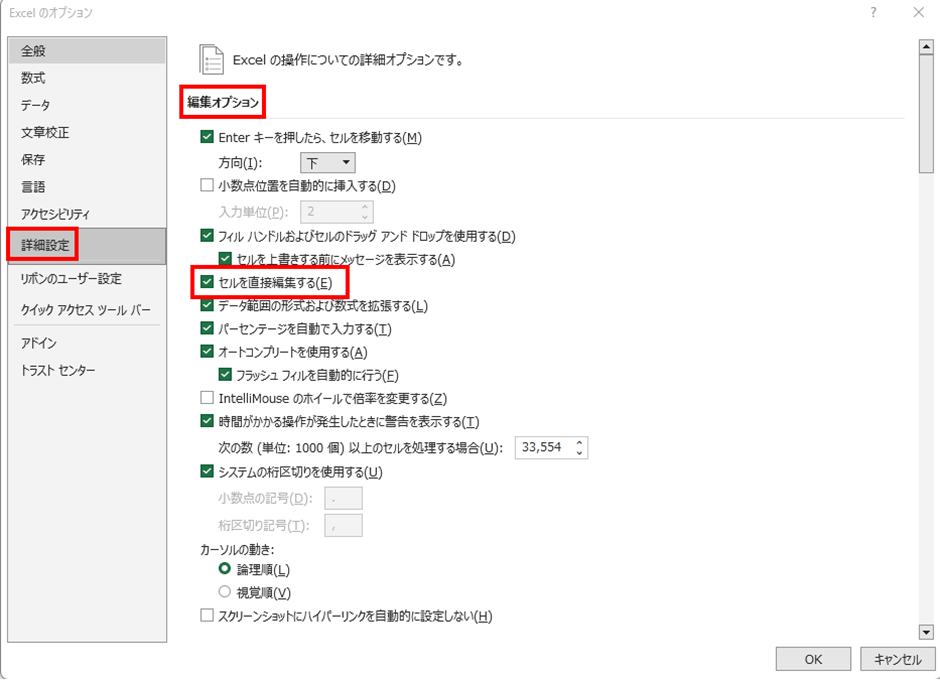Click scrollbar up arrow at top
The image size is (940, 680).
point(926,47)
